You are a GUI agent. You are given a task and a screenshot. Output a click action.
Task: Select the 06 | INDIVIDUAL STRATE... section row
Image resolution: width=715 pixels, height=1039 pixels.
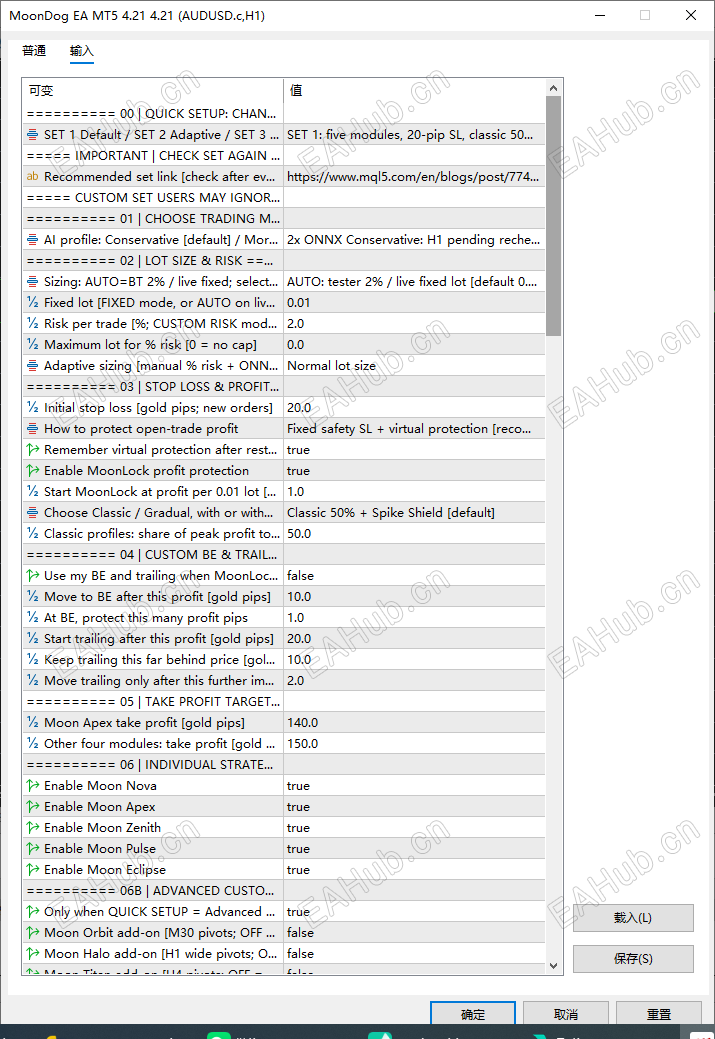click(x=284, y=765)
